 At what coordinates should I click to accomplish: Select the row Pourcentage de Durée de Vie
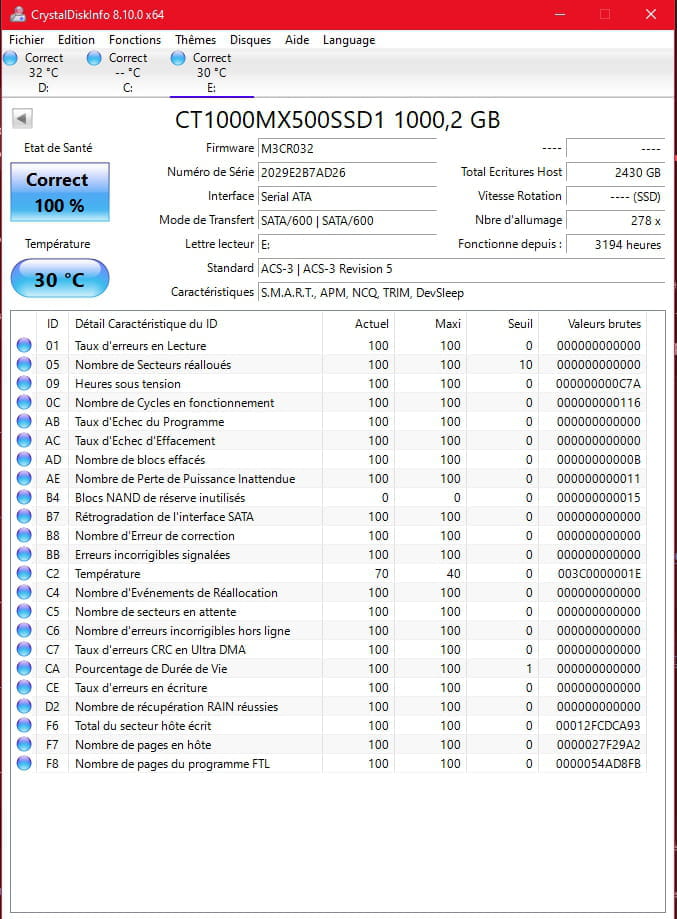point(329,668)
